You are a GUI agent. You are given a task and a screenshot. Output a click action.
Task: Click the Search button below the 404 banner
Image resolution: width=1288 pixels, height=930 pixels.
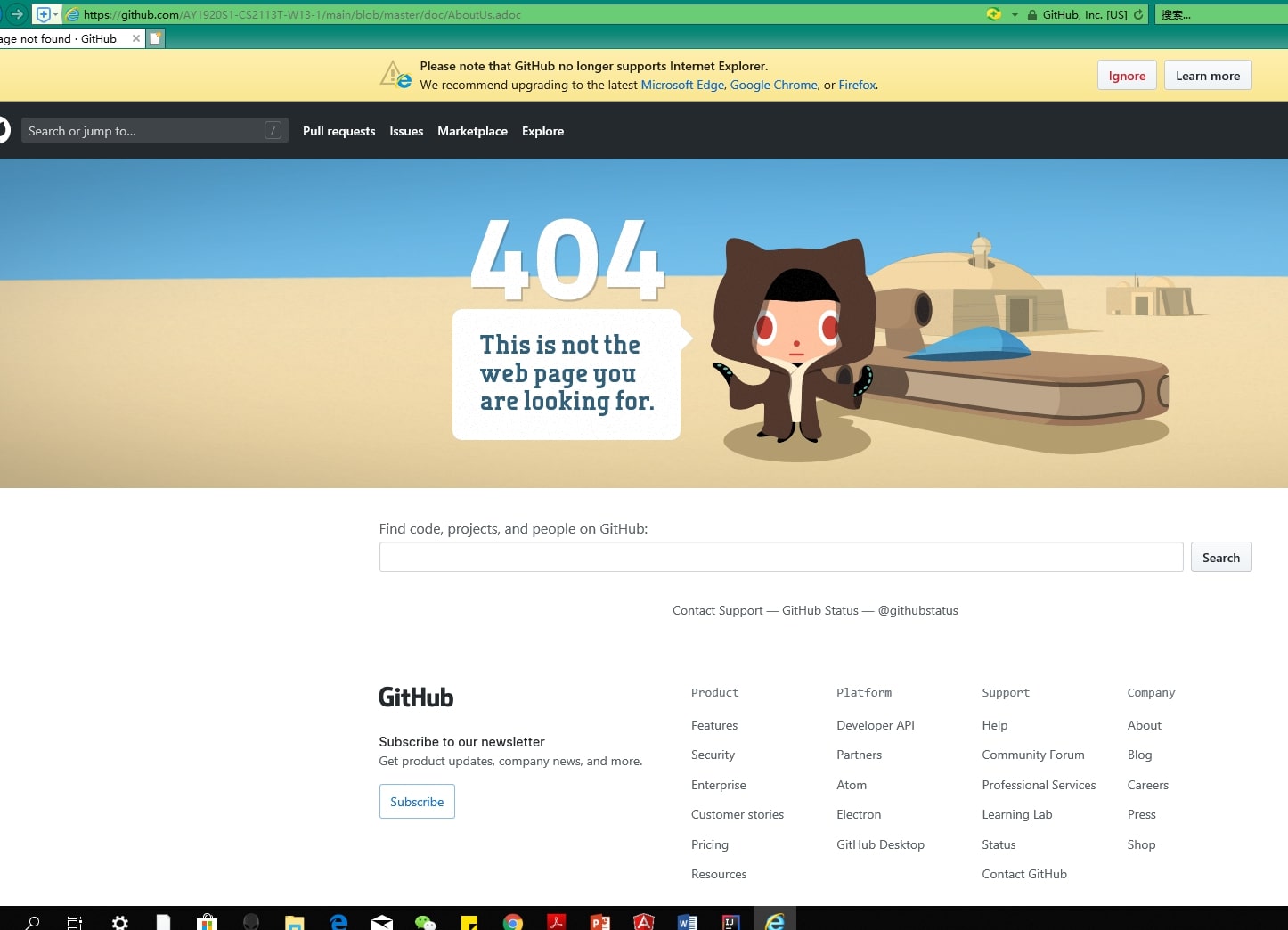tap(1221, 557)
